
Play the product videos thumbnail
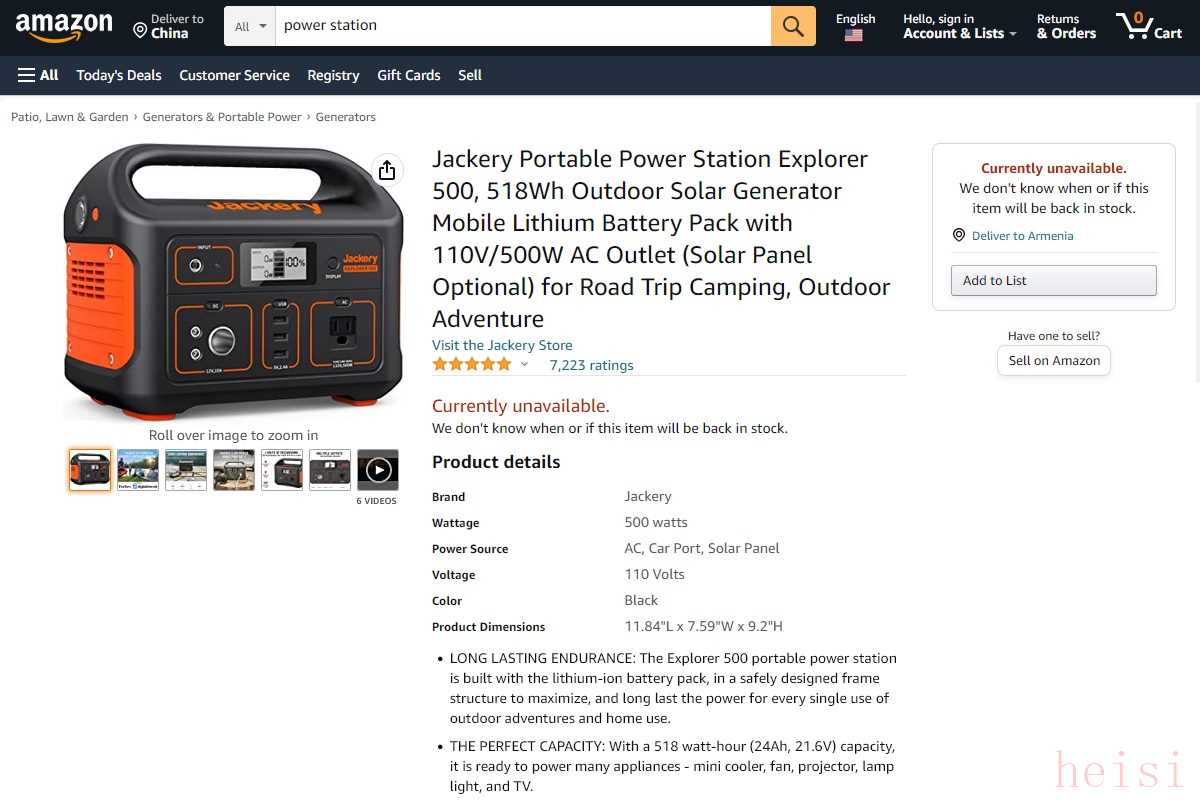tap(378, 469)
